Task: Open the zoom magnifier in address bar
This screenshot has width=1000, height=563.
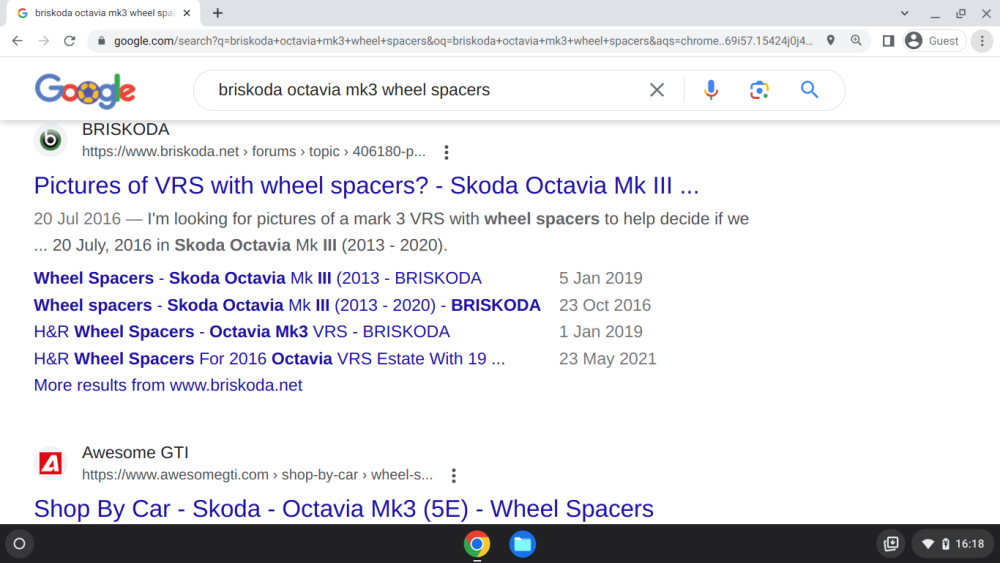Action: (856, 41)
